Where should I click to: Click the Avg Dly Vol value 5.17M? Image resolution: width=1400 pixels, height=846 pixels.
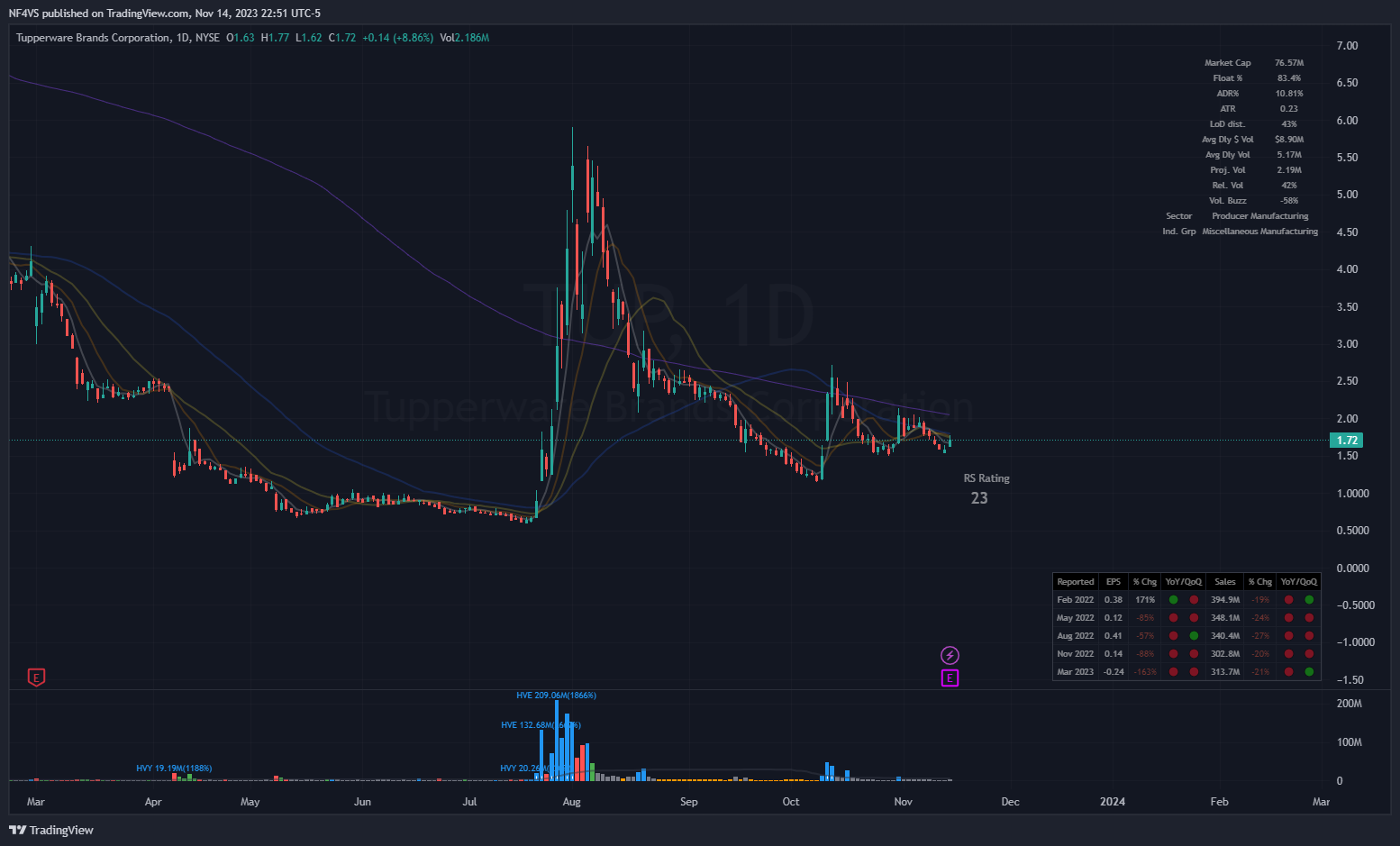[1289, 155]
